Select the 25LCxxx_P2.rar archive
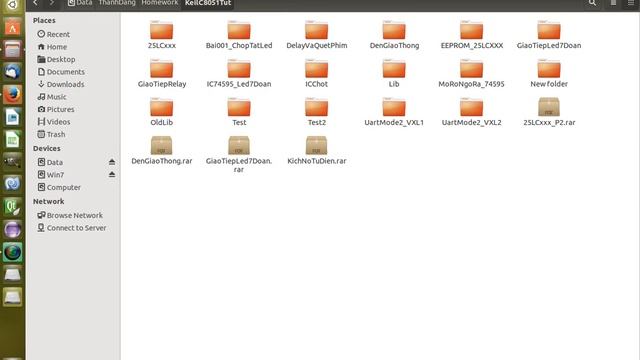This screenshot has width=640, height=360. click(x=549, y=112)
